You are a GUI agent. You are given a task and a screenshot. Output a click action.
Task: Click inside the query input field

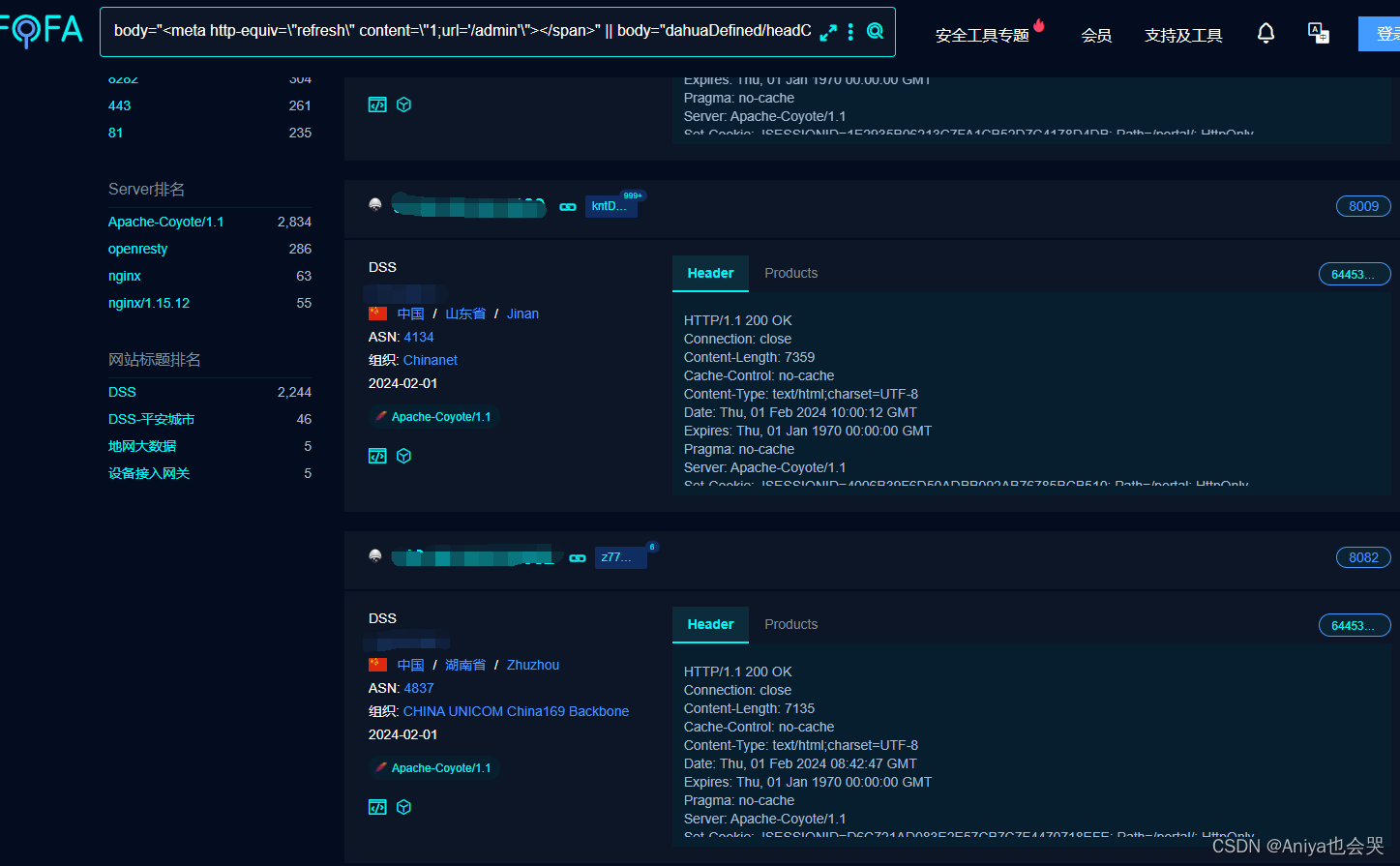coord(462,31)
